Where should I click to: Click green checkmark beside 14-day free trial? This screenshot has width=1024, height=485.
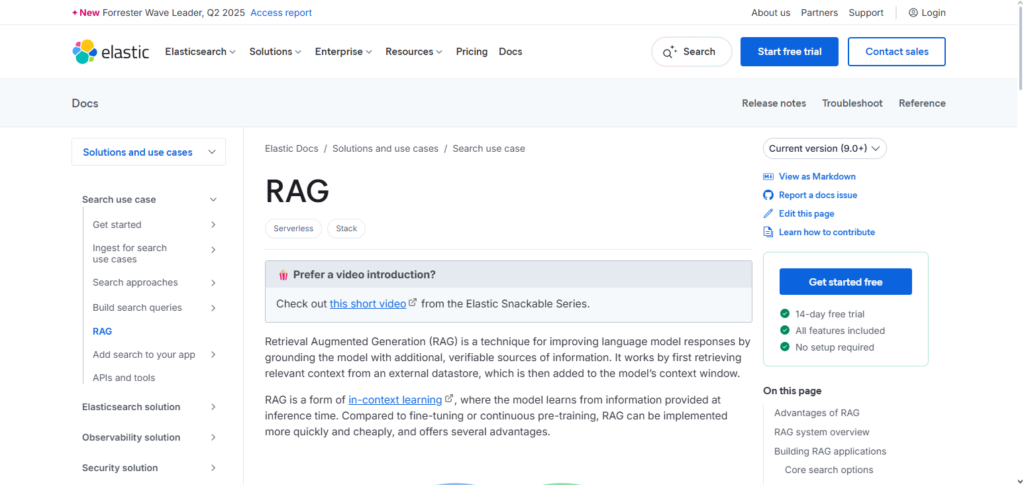pos(785,313)
